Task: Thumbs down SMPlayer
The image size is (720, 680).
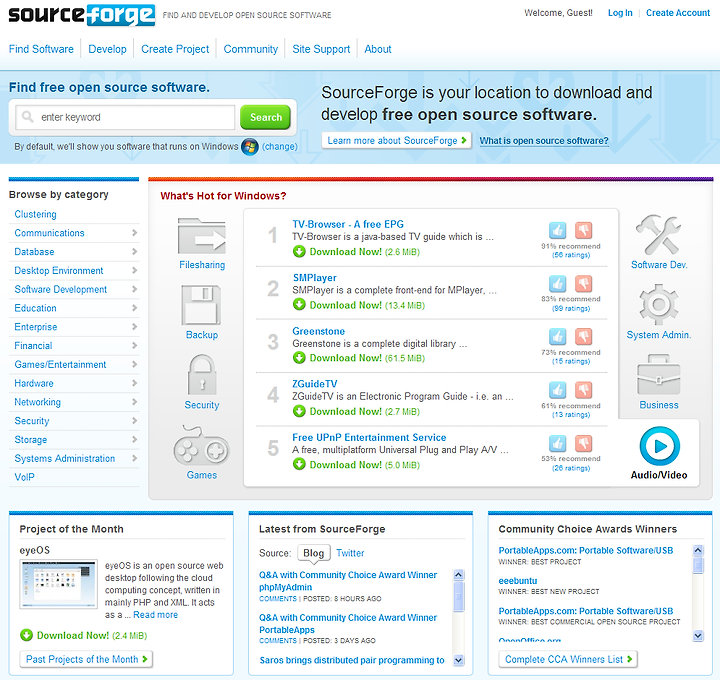Action: pos(584,283)
